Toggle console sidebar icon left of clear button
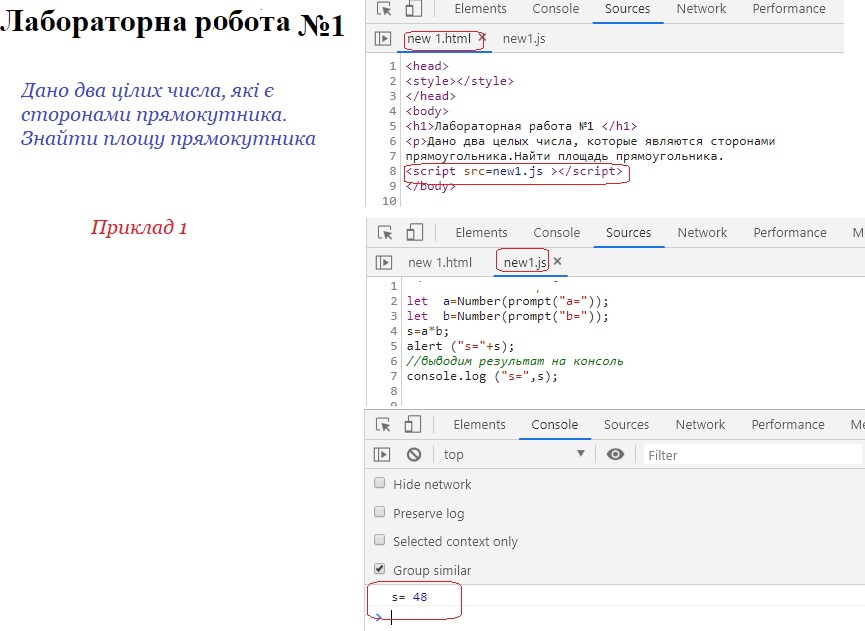The width and height of the screenshot is (865, 631). click(382, 454)
